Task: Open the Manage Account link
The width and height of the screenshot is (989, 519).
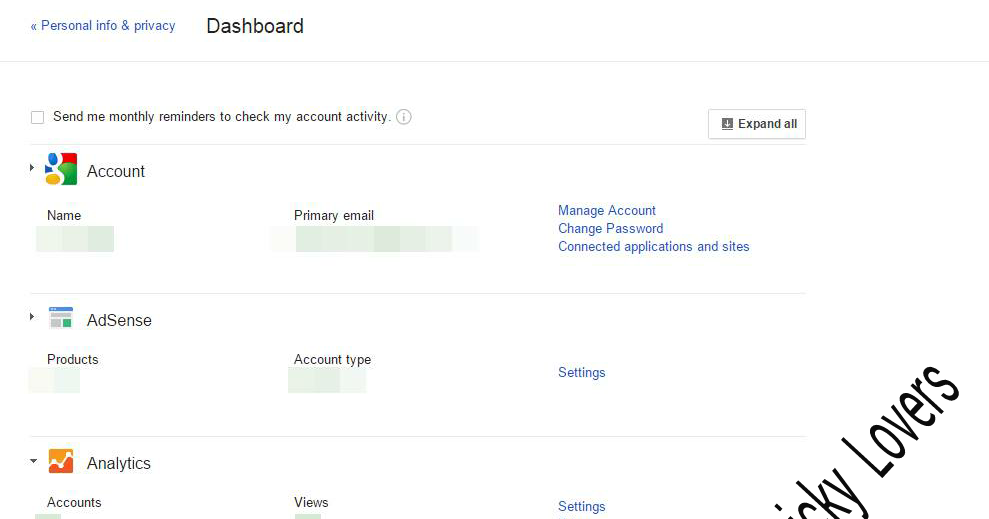Action: [607, 210]
